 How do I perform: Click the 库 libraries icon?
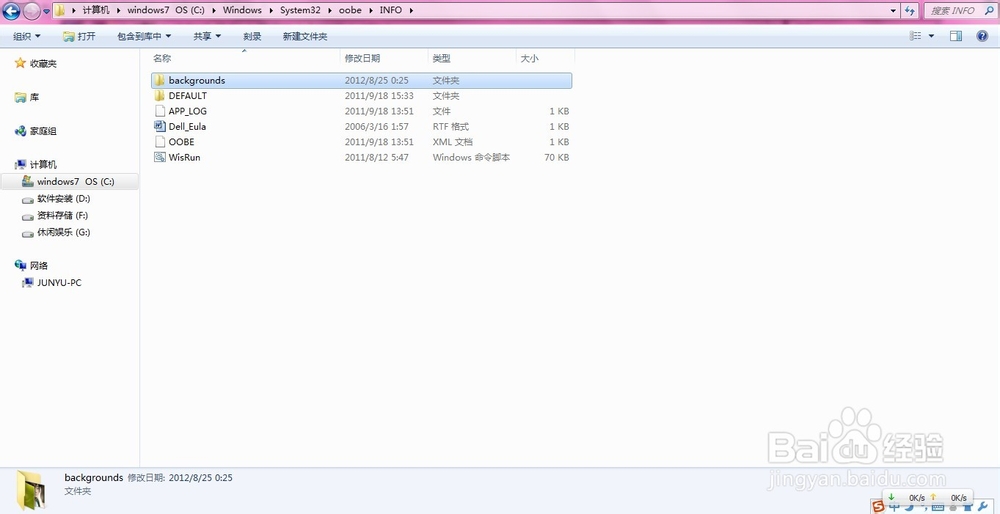click(x=20, y=98)
